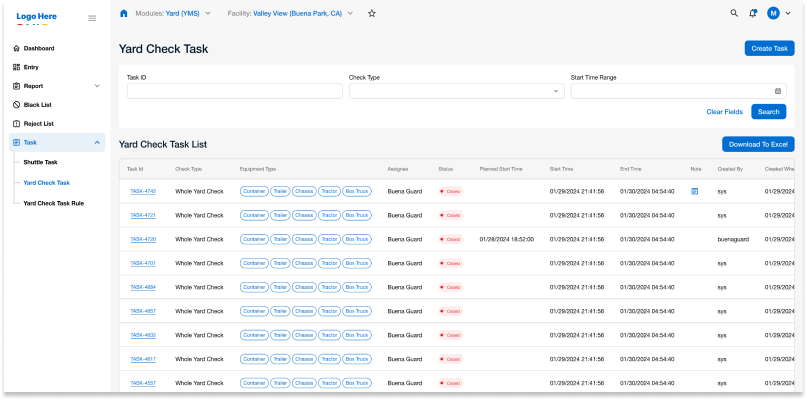Screen dimensions: 807x401
Task: Click Chassis tag in TASK-4701 row
Action: click(304, 263)
